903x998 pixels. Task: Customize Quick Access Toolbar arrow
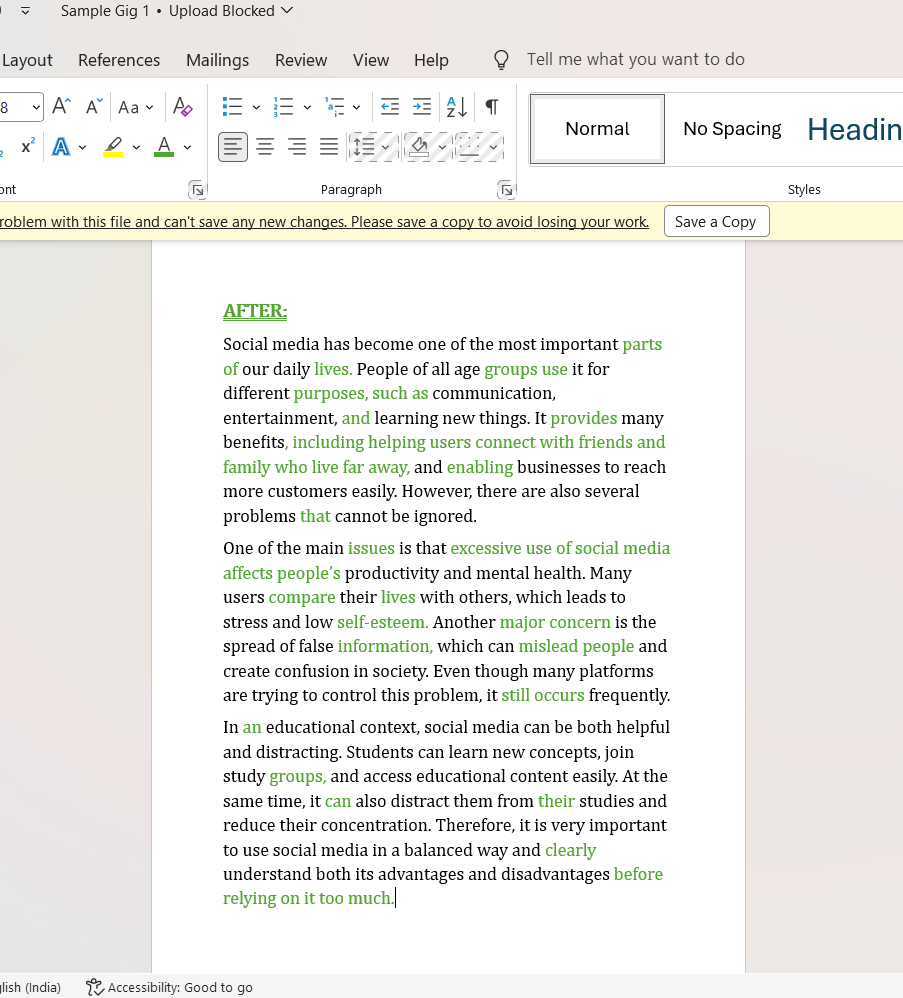pos(25,11)
